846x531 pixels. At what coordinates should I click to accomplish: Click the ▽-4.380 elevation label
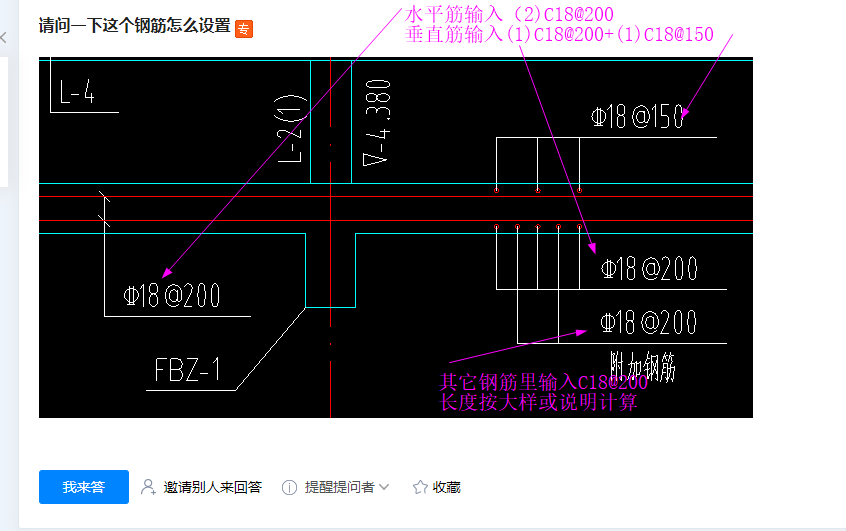pos(377,122)
